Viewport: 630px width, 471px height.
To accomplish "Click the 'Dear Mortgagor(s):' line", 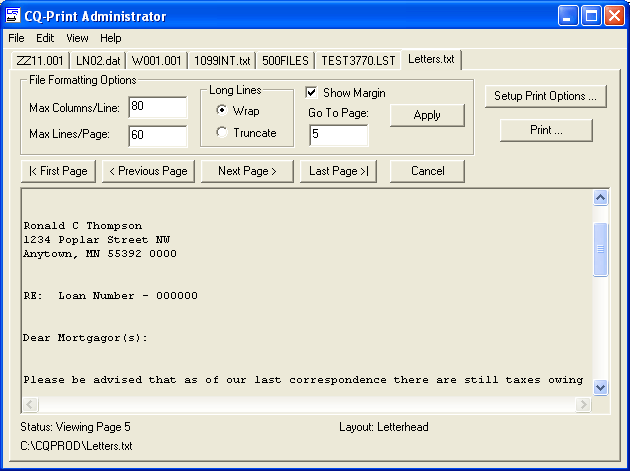I will [x=86, y=338].
